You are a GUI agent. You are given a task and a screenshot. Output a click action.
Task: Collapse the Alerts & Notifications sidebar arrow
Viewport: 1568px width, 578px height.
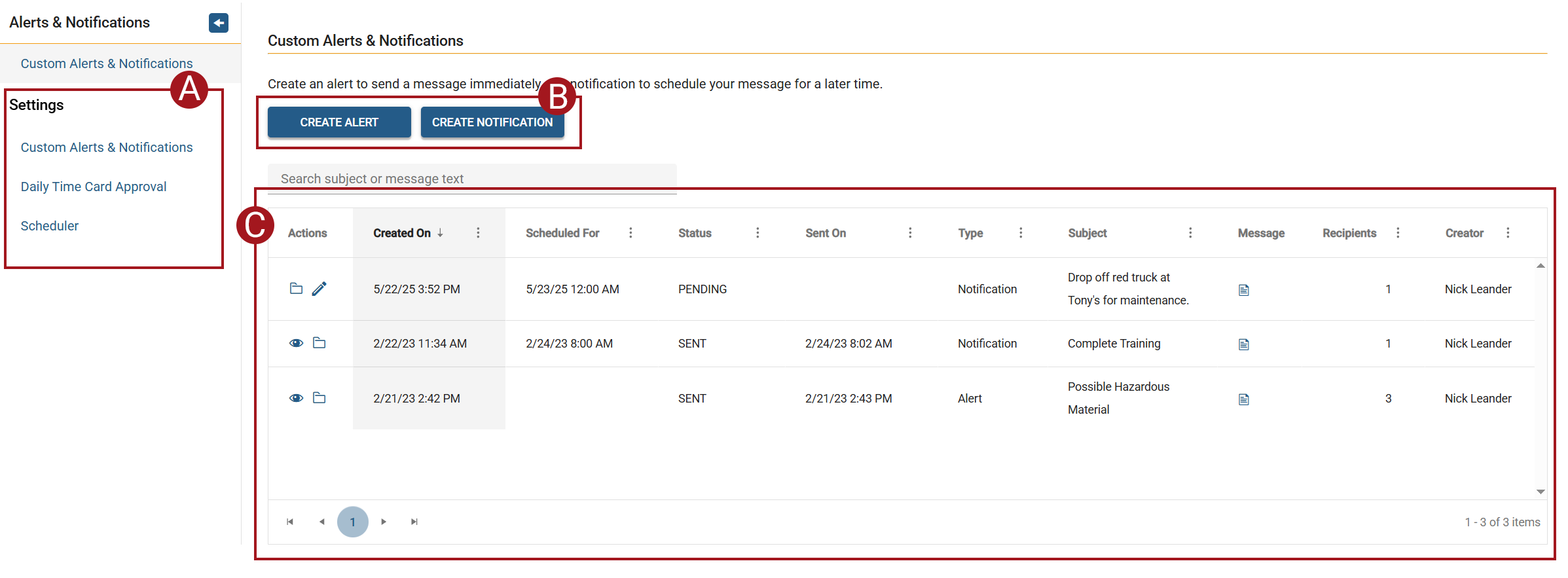click(x=219, y=23)
